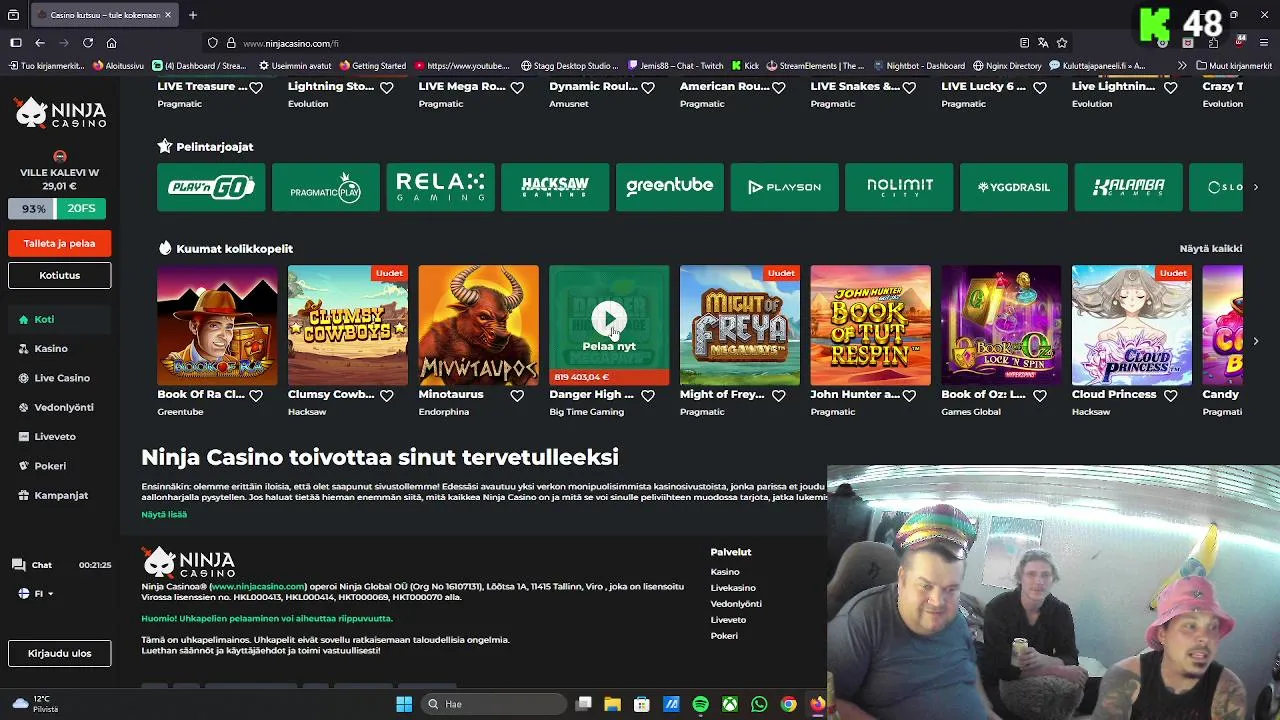
Task: Click the Windows Start button
Action: click(x=404, y=704)
